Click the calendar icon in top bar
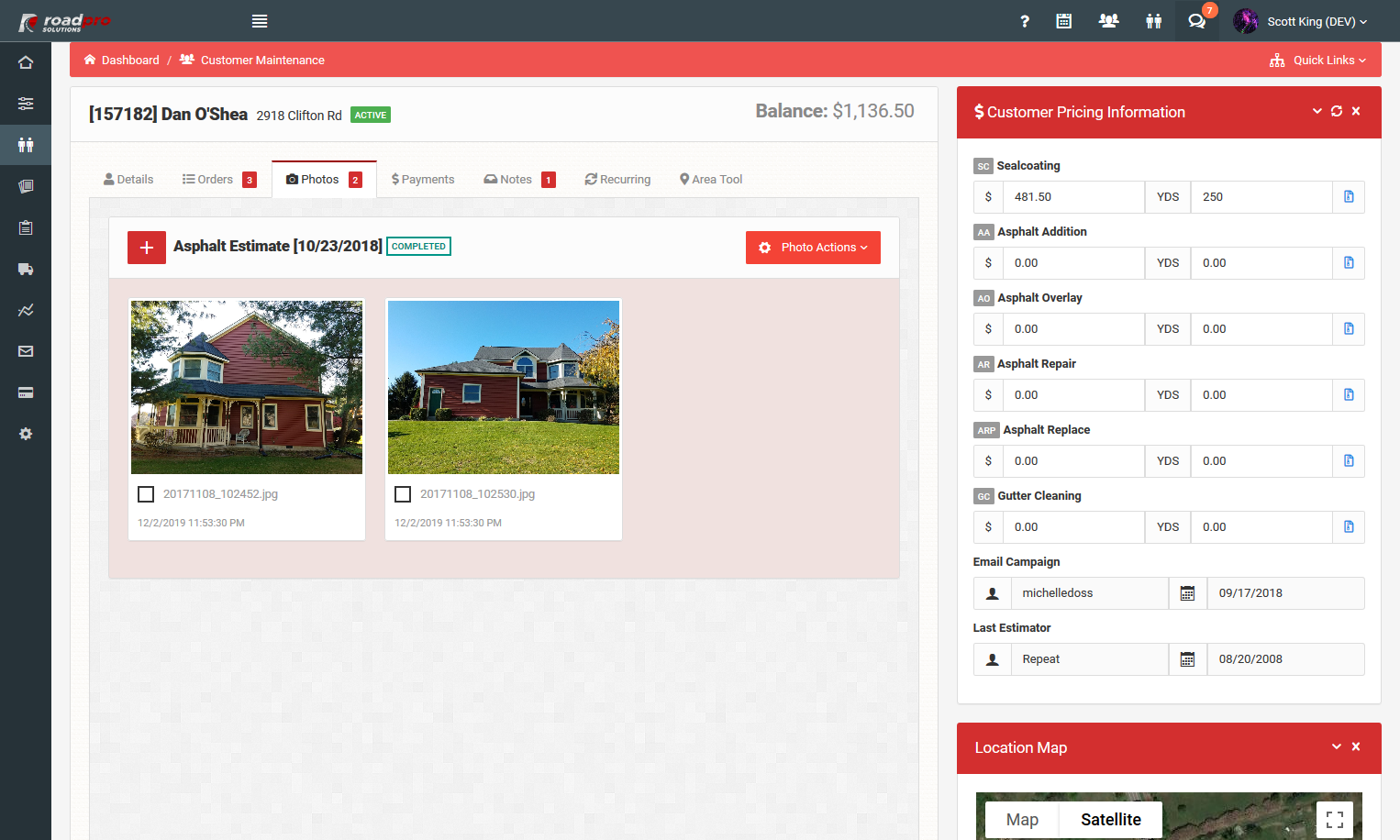The image size is (1400, 840). click(1064, 21)
